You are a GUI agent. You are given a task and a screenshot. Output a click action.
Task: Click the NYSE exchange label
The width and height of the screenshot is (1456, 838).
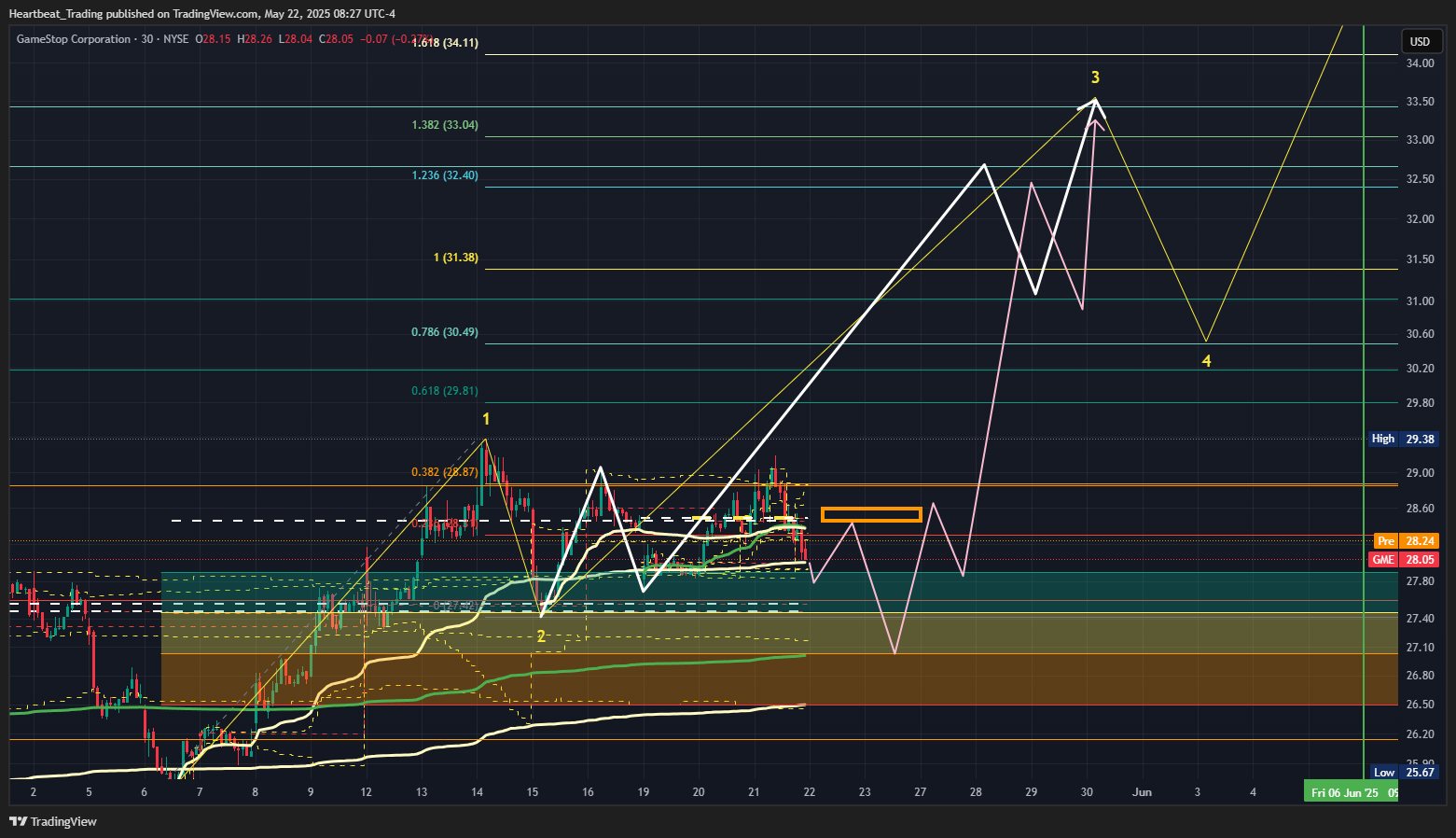[x=175, y=39]
